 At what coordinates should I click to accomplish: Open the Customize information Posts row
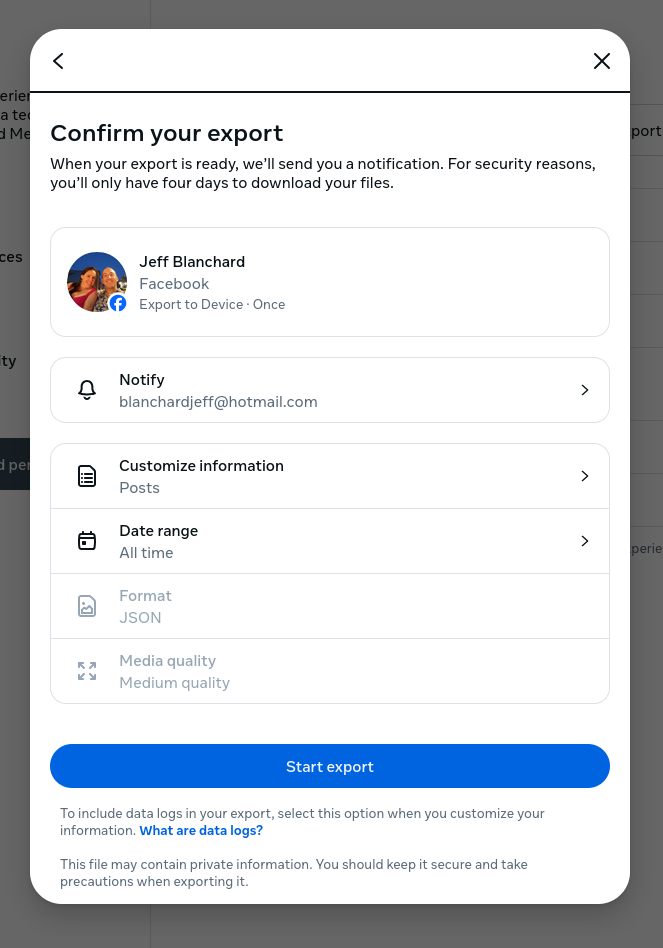(x=330, y=476)
